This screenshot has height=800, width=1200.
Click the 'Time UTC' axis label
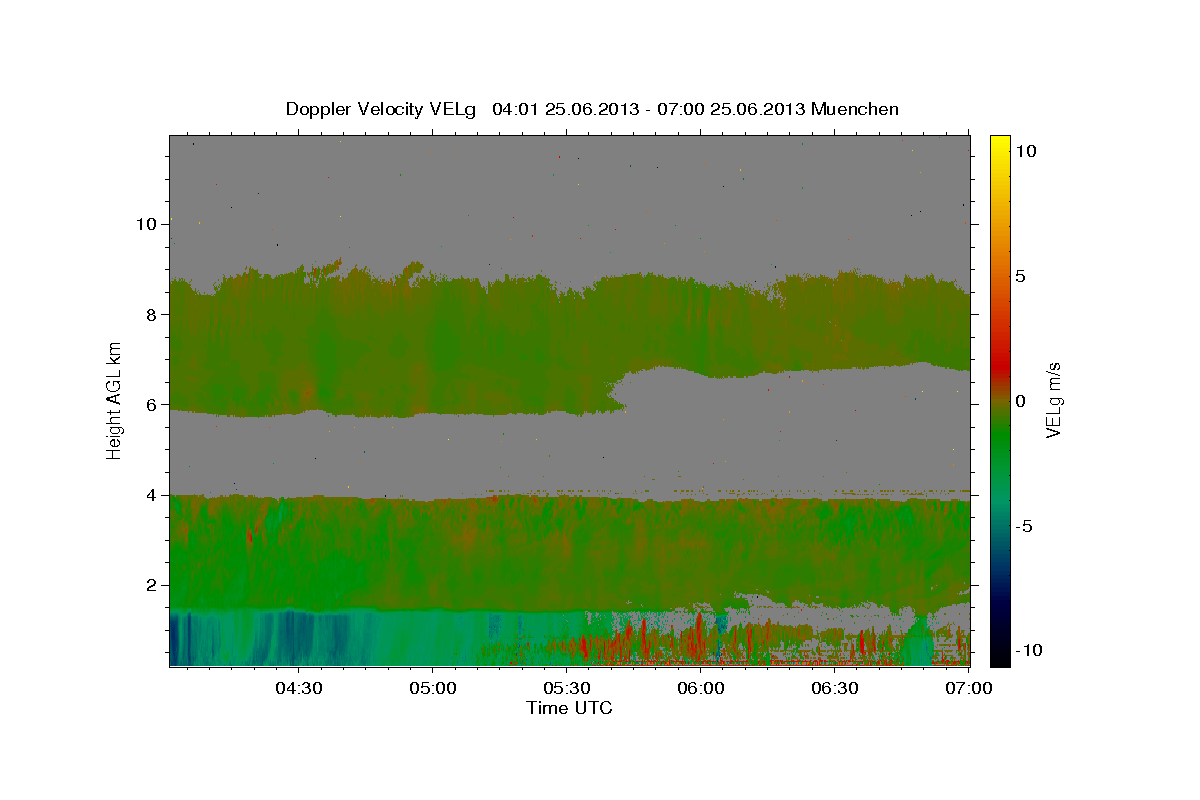click(x=569, y=708)
